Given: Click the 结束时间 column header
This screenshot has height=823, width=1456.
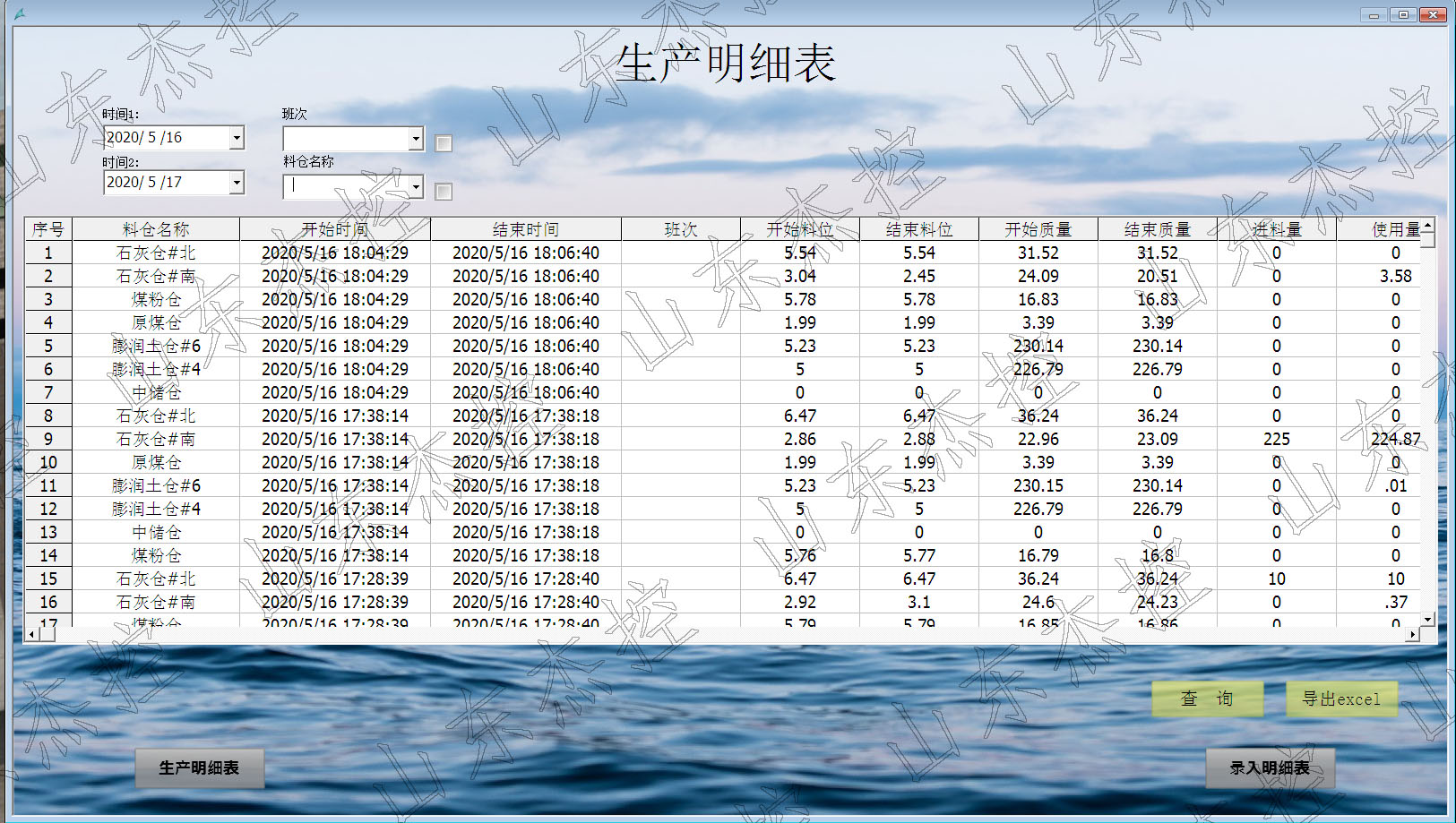Looking at the screenshot, I should point(526,229).
